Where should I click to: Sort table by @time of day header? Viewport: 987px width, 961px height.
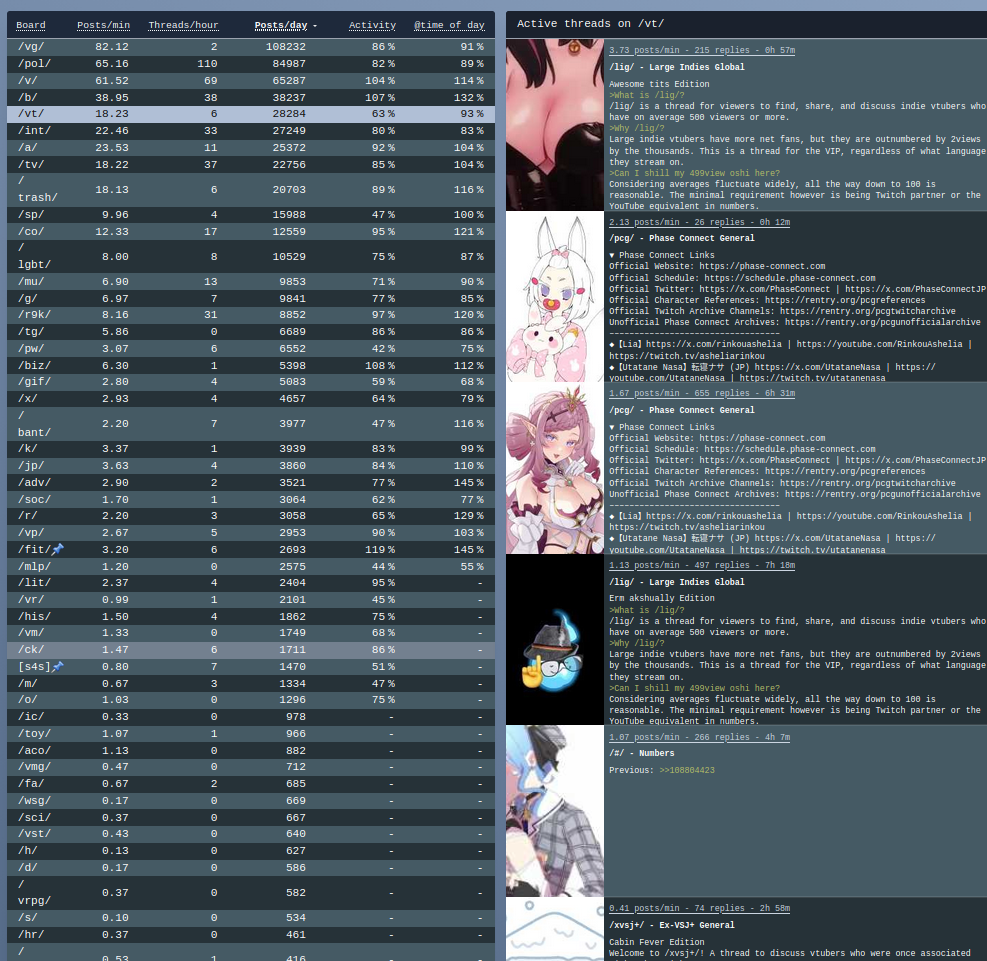click(449, 25)
